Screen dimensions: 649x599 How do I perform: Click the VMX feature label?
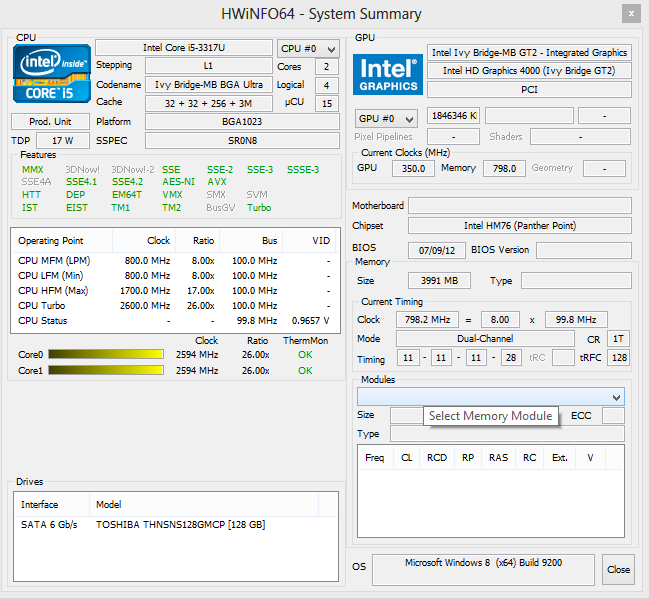coord(172,195)
